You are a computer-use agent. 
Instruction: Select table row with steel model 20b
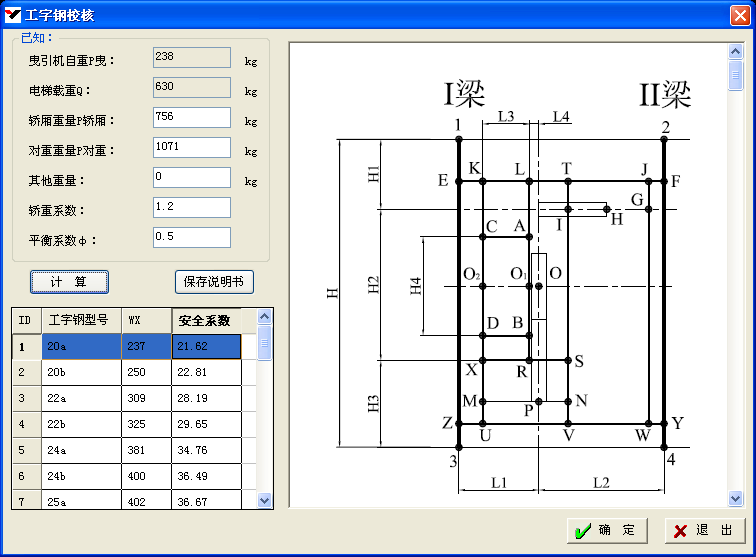[x=80, y=372]
